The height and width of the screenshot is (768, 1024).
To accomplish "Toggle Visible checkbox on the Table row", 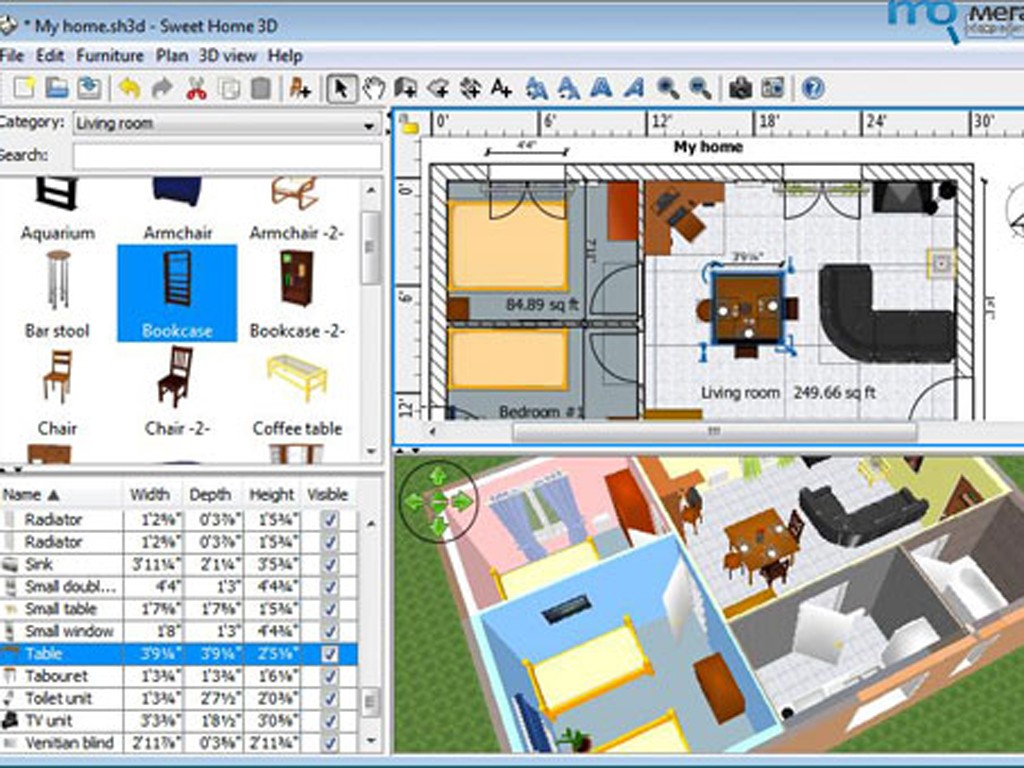I will [x=330, y=654].
